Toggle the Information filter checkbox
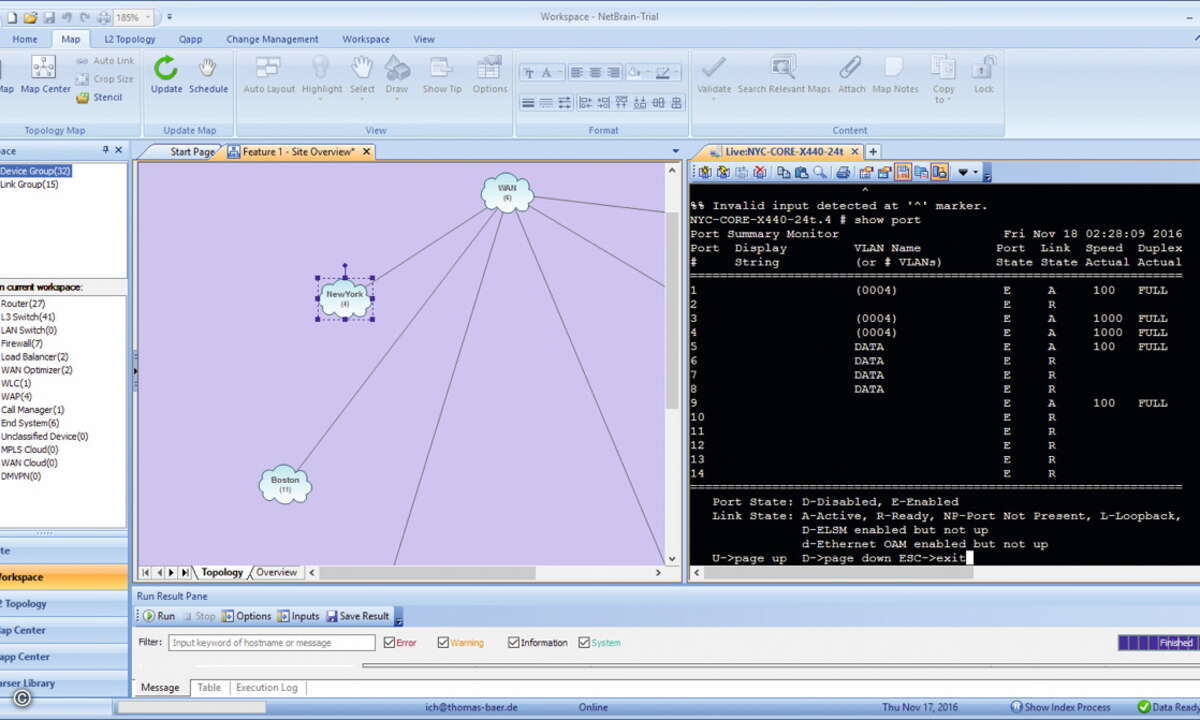 pos(513,643)
